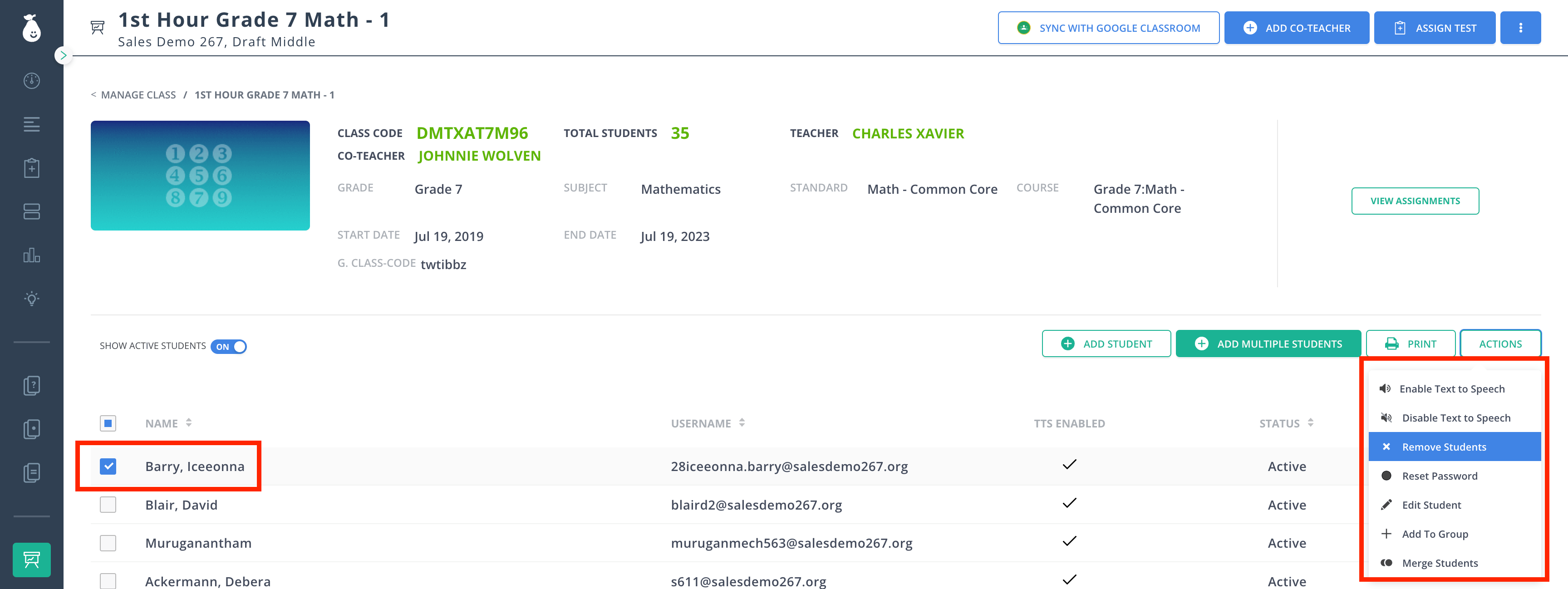The height and width of the screenshot is (589, 1568).
Task: Choose Disable Text to Speech from Actions menu
Action: [1455, 418]
